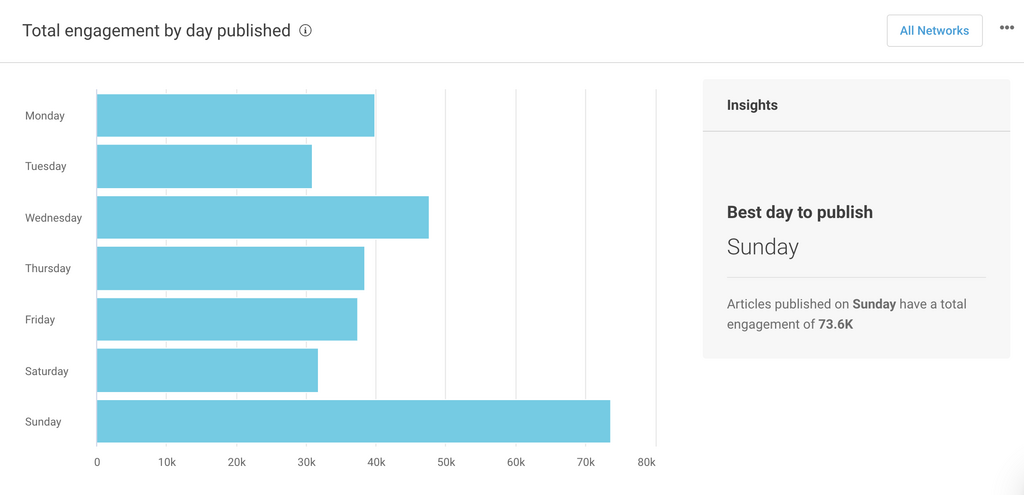Viewport: 1024px width, 495px height.
Task: Click the Saturday axis label
Action: click(x=47, y=371)
